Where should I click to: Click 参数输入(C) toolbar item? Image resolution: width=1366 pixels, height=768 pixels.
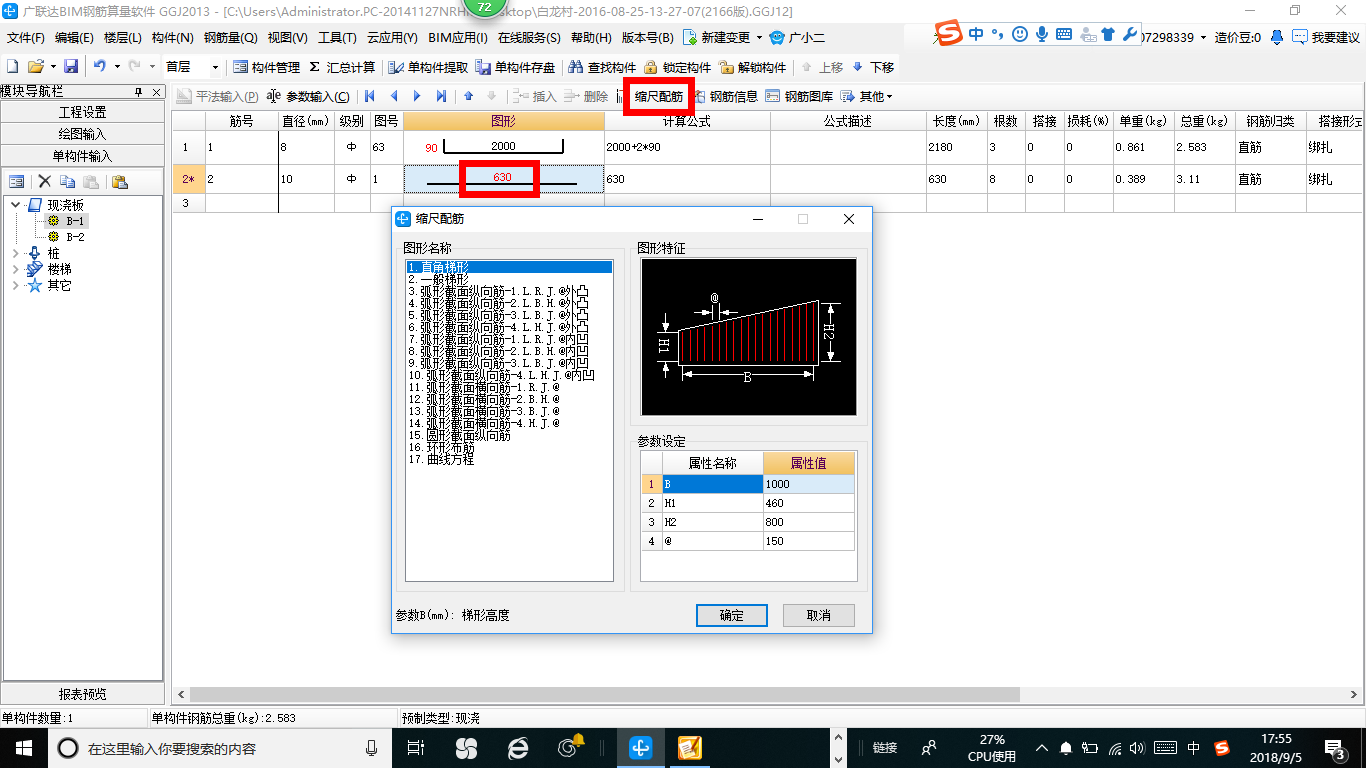point(309,97)
